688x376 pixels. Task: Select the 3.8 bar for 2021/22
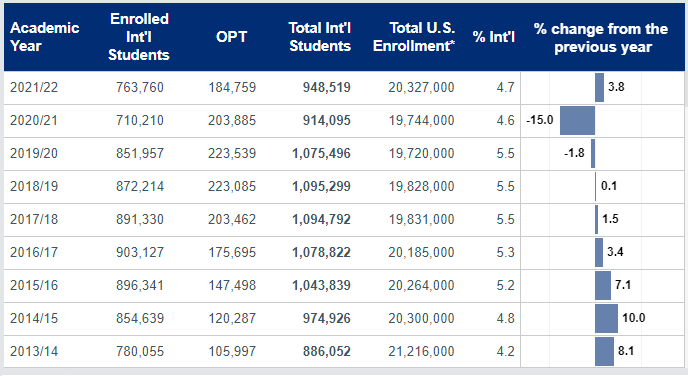[599, 87]
